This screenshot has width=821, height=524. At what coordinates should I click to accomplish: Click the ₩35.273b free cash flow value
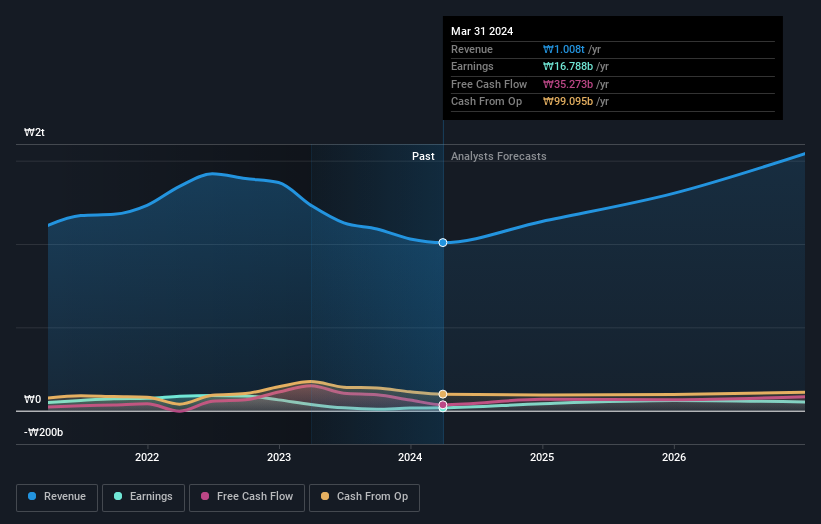pyautogui.click(x=568, y=84)
